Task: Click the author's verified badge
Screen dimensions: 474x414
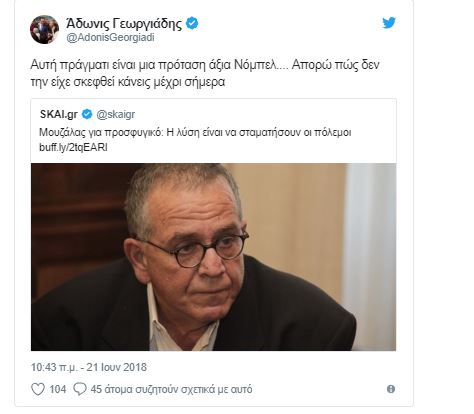Action: point(192,23)
